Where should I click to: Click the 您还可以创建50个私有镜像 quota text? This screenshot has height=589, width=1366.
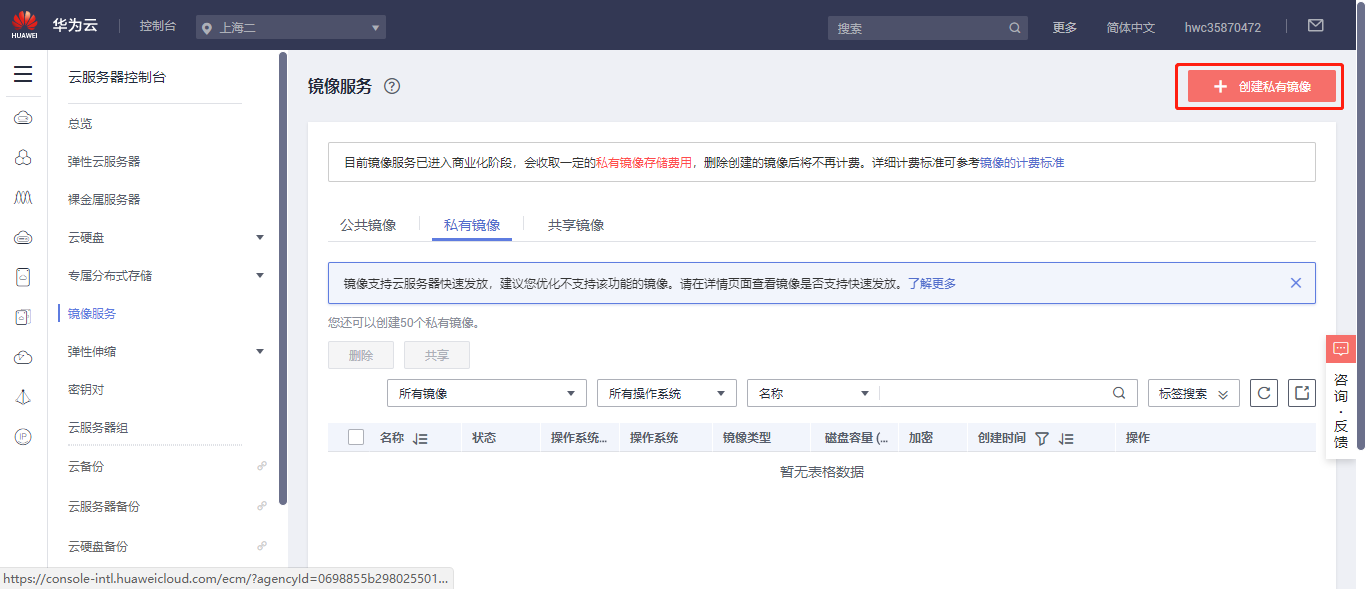pyautogui.click(x=404, y=323)
